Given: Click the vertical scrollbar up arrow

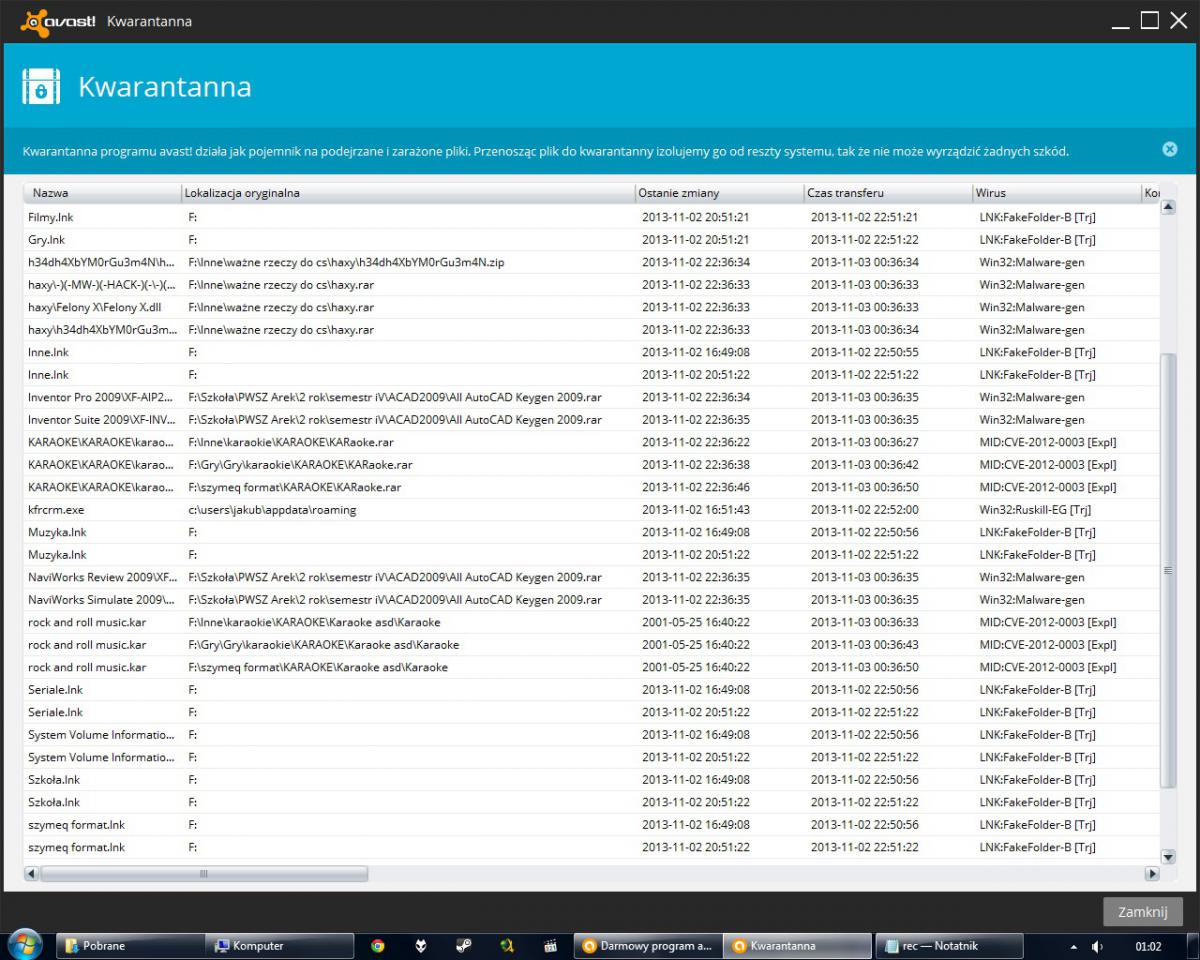Looking at the screenshot, I should click(1168, 208).
